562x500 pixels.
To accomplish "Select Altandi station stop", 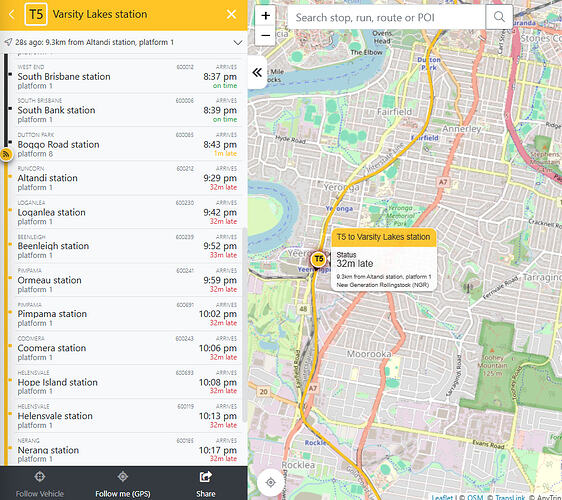I will (x=128, y=178).
